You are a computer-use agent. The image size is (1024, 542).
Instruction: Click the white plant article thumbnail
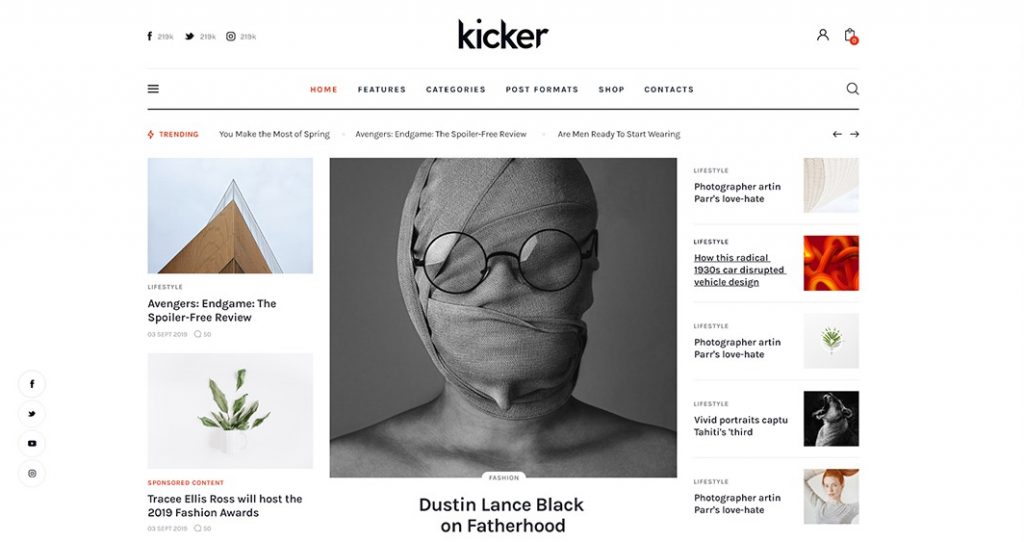(230, 411)
